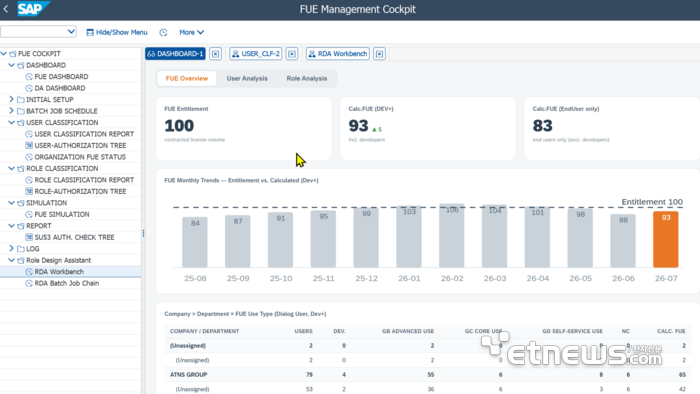Viewport: 700px width, 394px height.
Task: Collapse the USER CLASSIFICATION node
Action: pos(12,122)
